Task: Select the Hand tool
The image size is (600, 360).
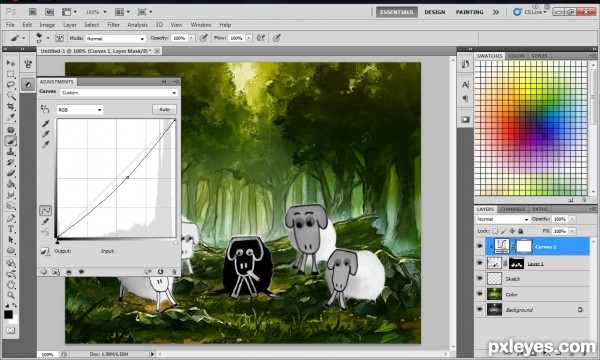Action: [x=11, y=284]
